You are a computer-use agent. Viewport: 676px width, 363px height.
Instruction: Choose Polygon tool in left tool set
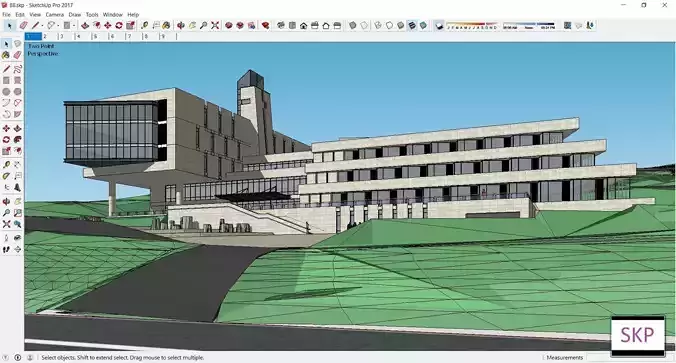coord(17,91)
